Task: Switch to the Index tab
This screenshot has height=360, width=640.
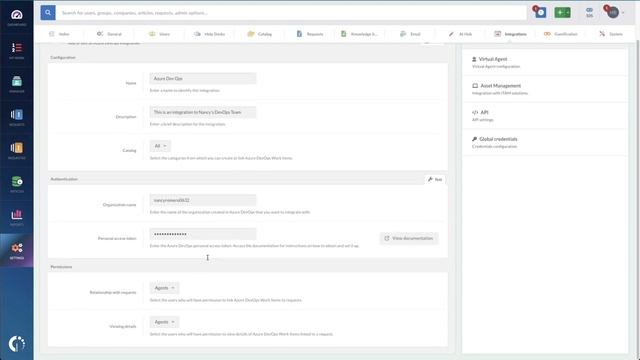Action: point(60,34)
